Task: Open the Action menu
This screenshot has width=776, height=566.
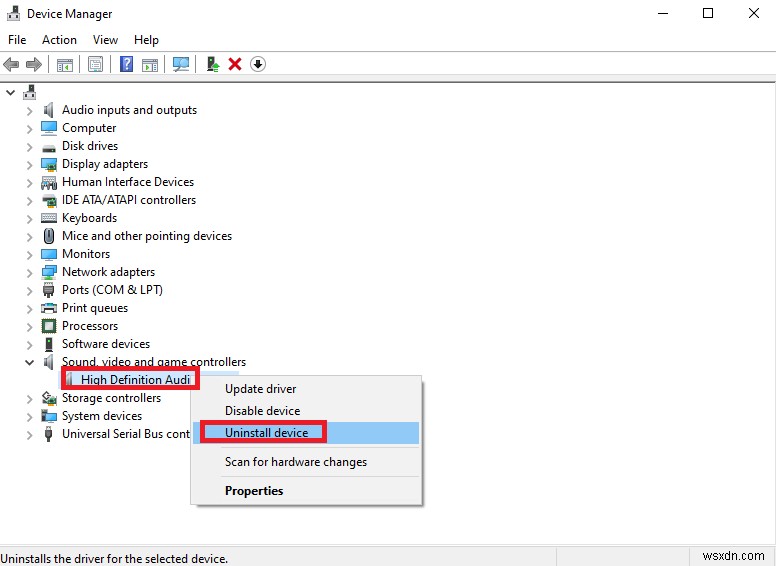Action: coord(59,40)
